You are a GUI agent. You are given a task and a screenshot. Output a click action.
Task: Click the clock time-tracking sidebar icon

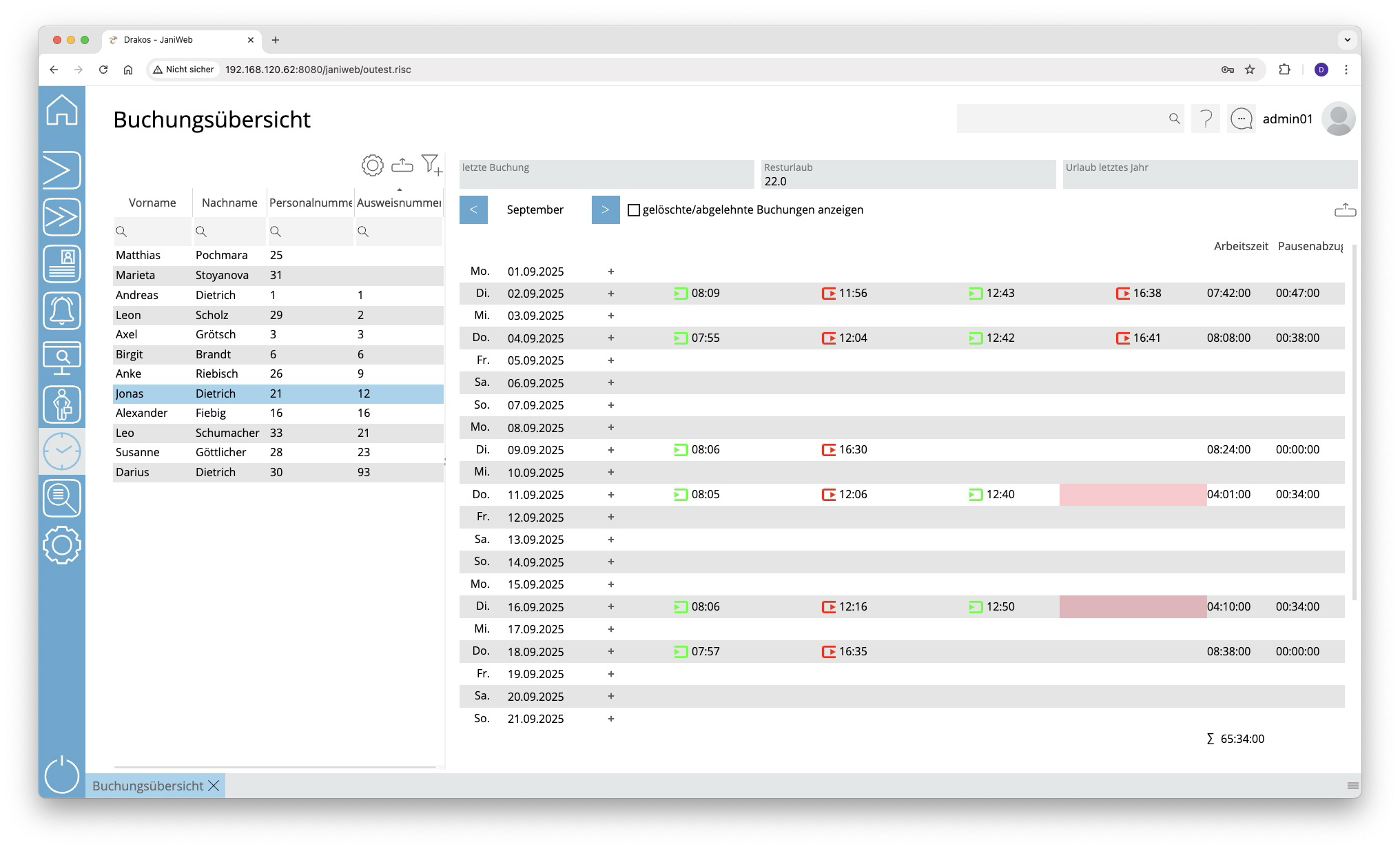click(x=62, y=451)
